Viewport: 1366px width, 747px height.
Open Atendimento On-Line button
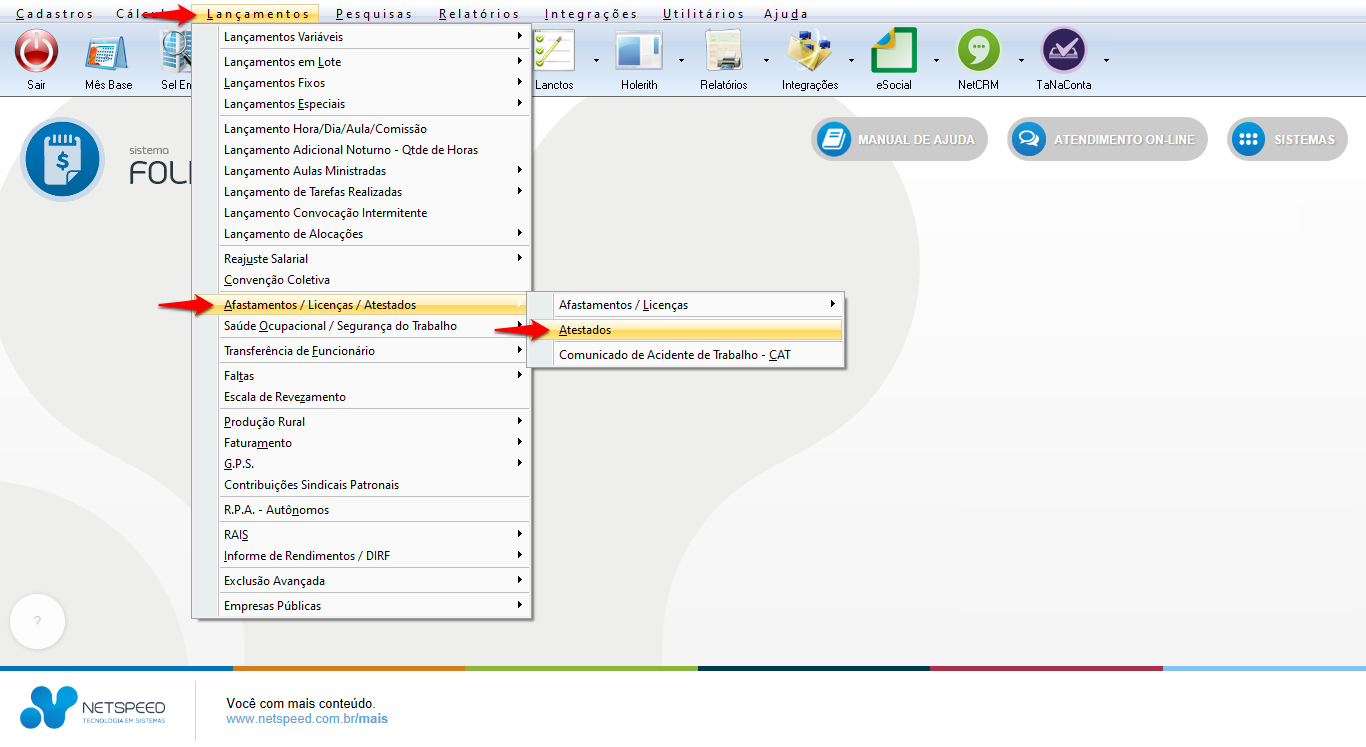tap(1108, 140)
